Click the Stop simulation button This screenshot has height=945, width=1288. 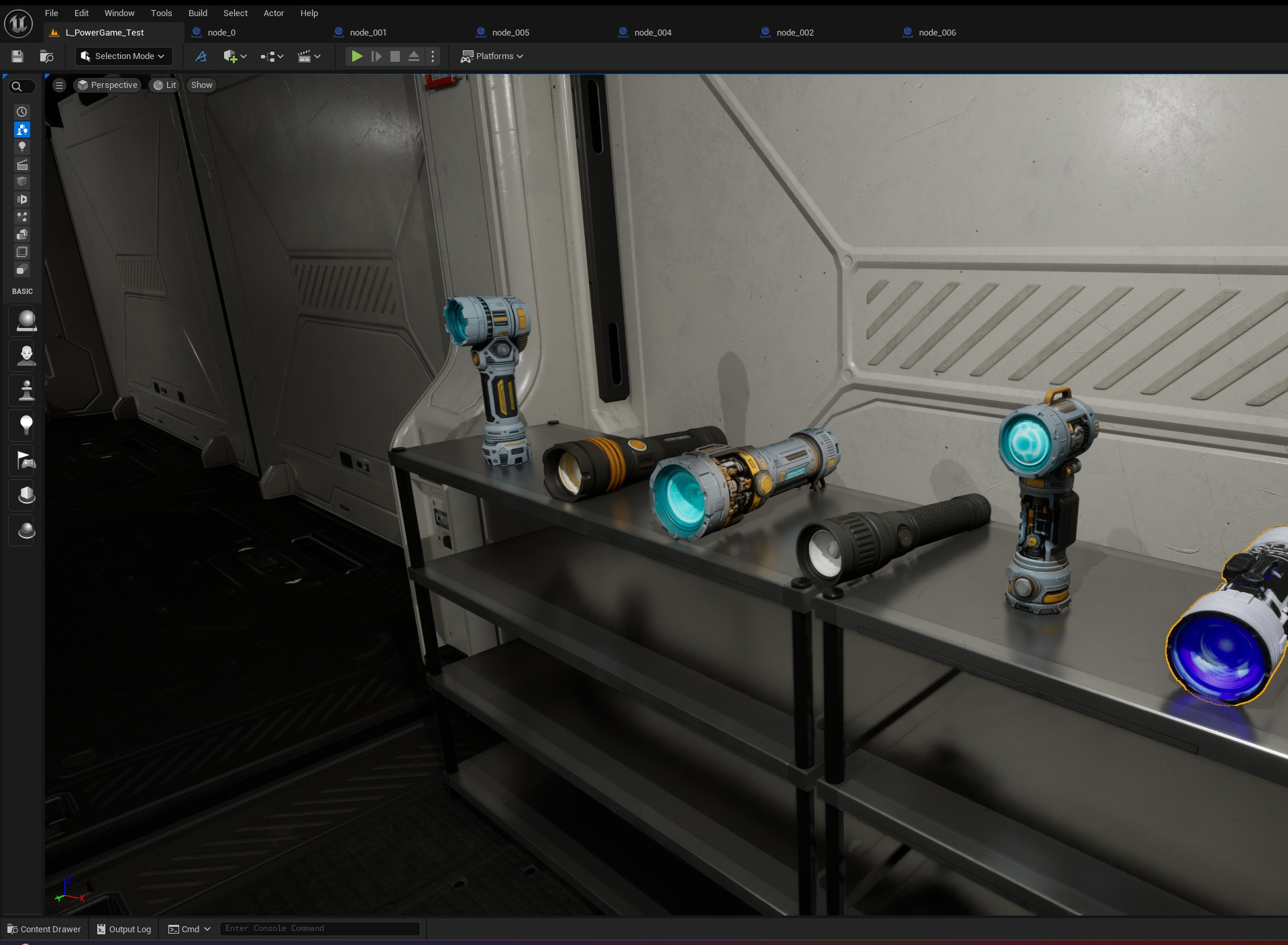pos(395,56)
